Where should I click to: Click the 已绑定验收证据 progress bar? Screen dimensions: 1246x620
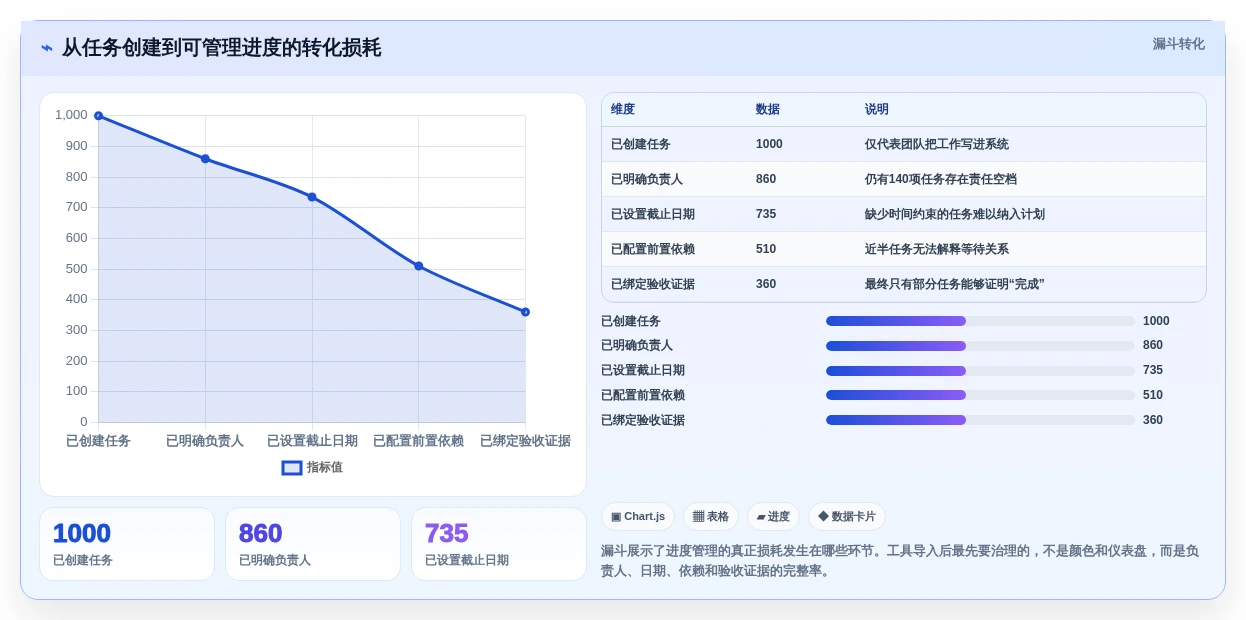pos(980,420)
